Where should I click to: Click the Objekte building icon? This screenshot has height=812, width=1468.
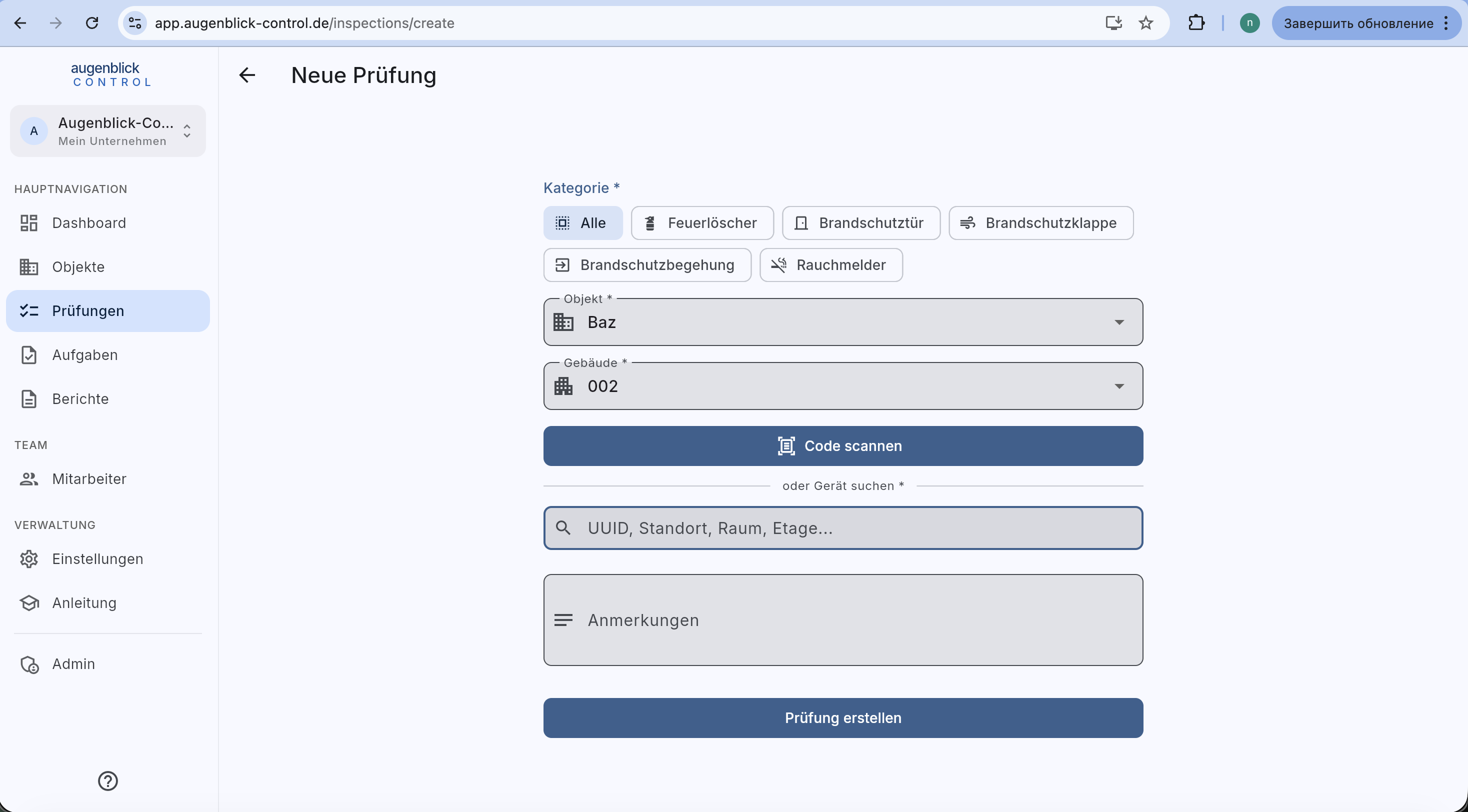(29, 266)
